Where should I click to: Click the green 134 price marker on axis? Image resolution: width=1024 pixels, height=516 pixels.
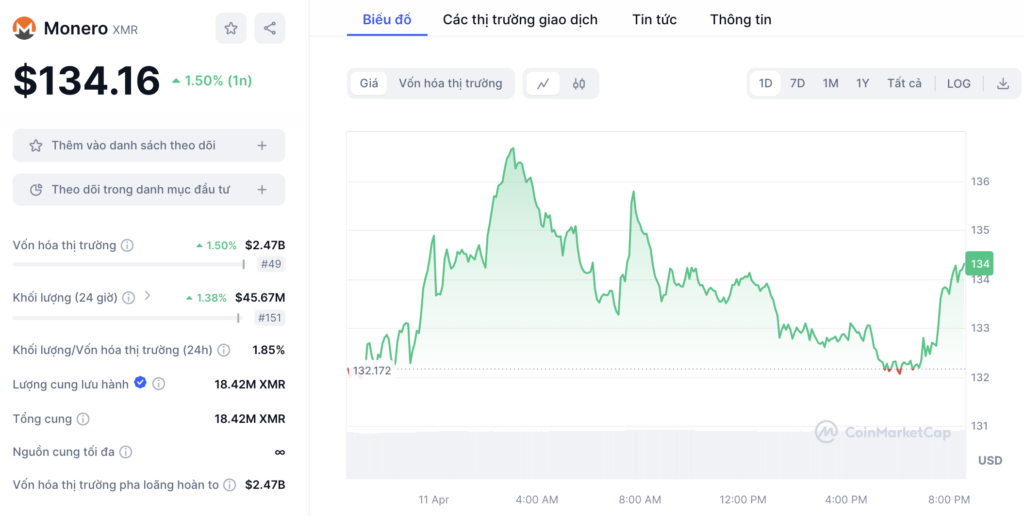coord(980,264)
